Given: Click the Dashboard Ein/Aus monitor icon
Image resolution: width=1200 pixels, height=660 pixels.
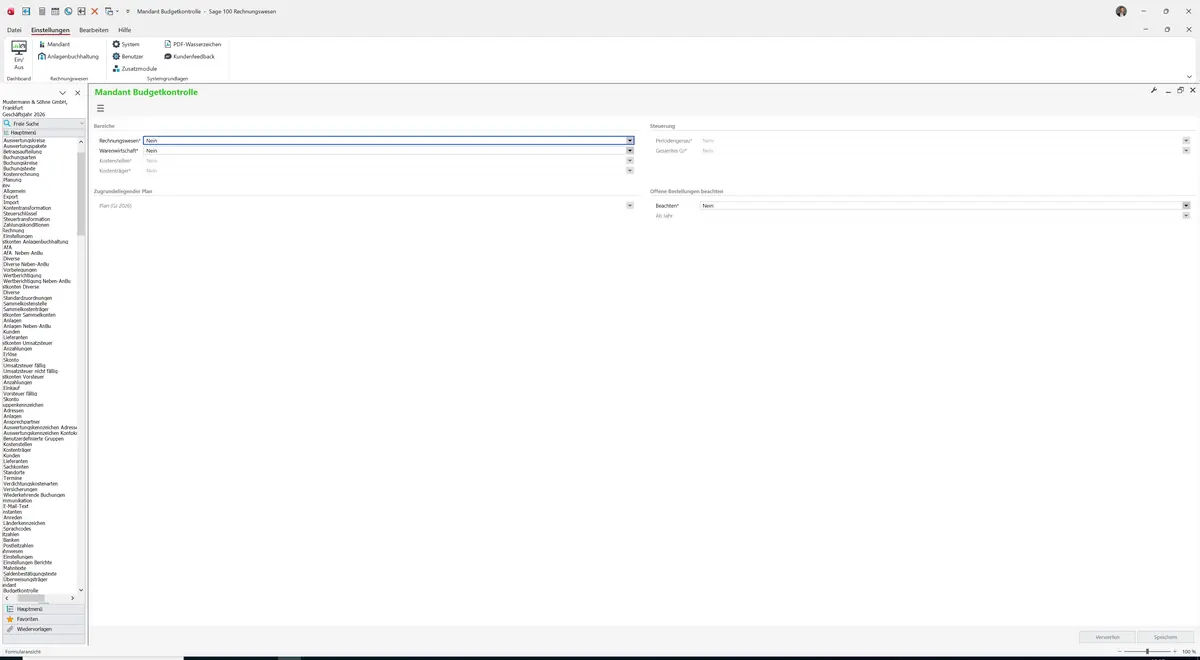Looking at the screenshot, I should 18,48.
